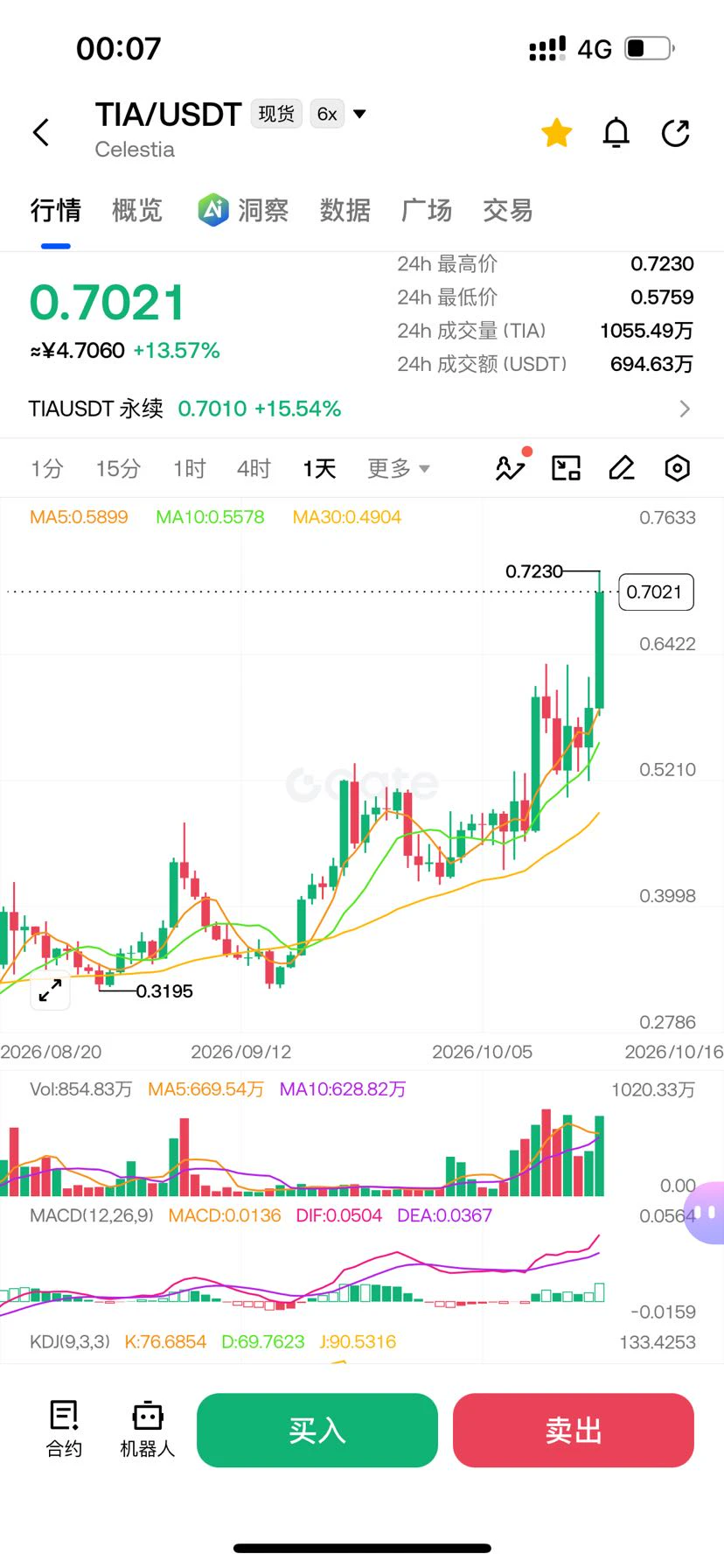This screenshot has width=724, height=1568.
Task: Tap the MA30:0.4904 indicator label
Action: (347, 517)
